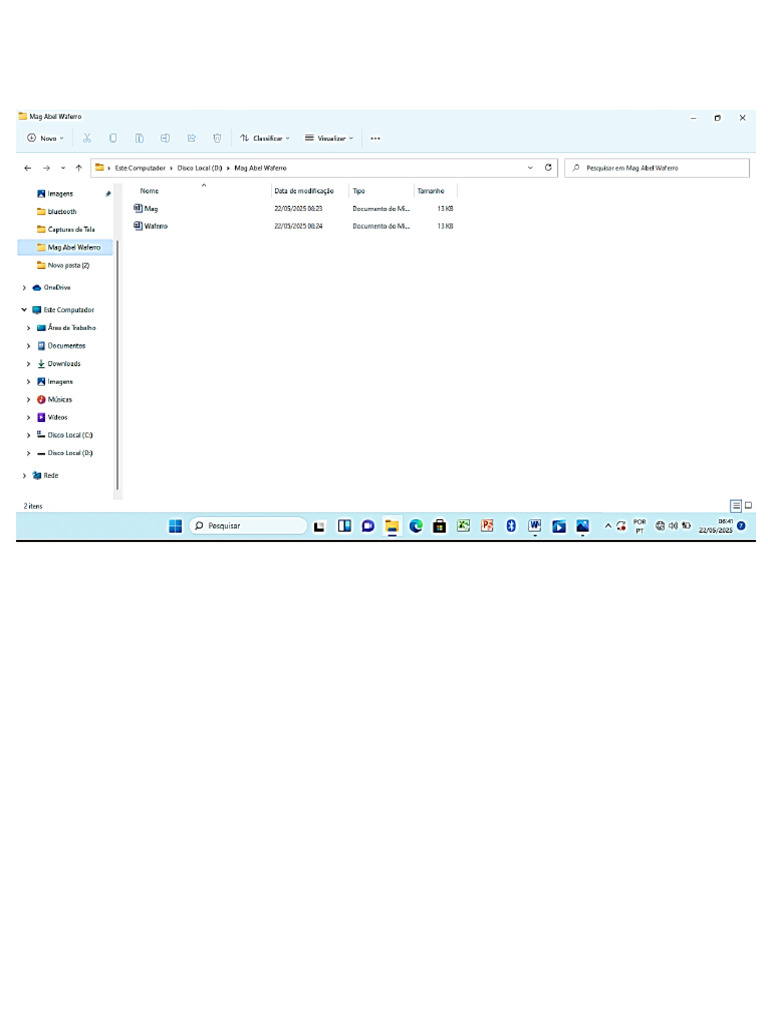Show hidden tray icons chevron
The height and width of the screenshot is (1024, 768).
click(x=607, y=526)
